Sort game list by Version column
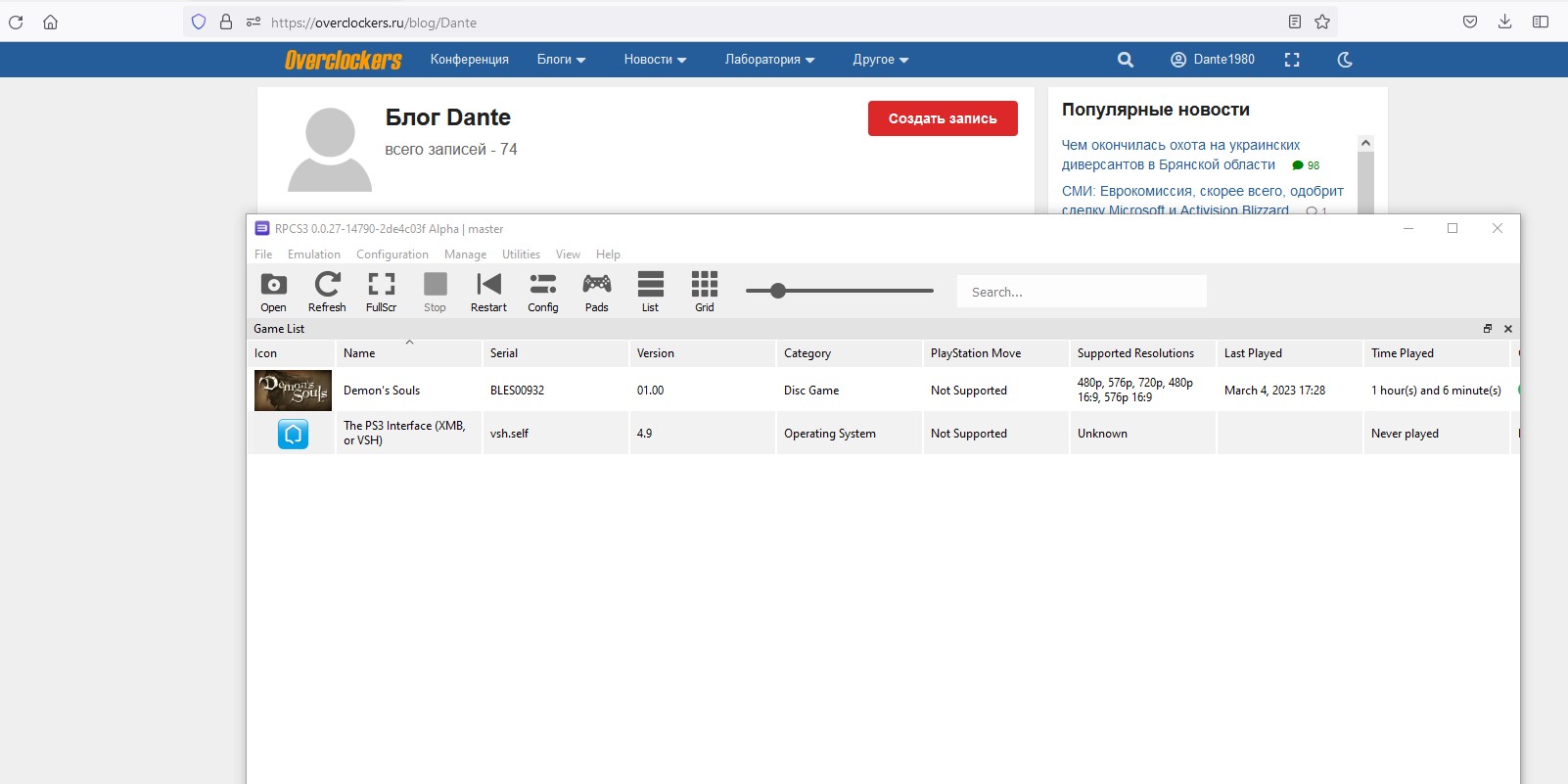 [x=702, y=353]
